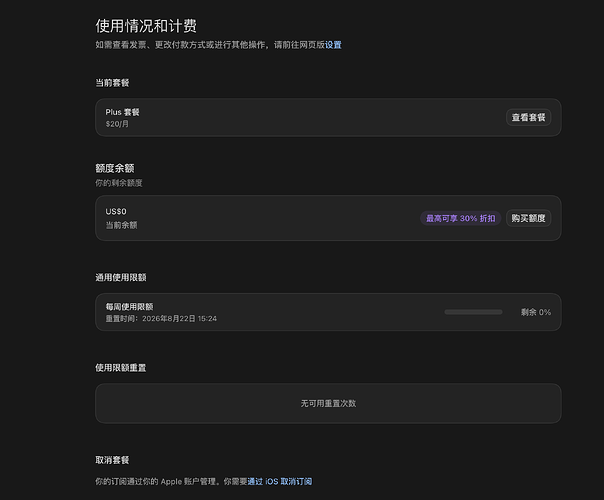Click the 使用限额重置 section heading
Viewport: 604px width, 500px height.
[121, 368]
